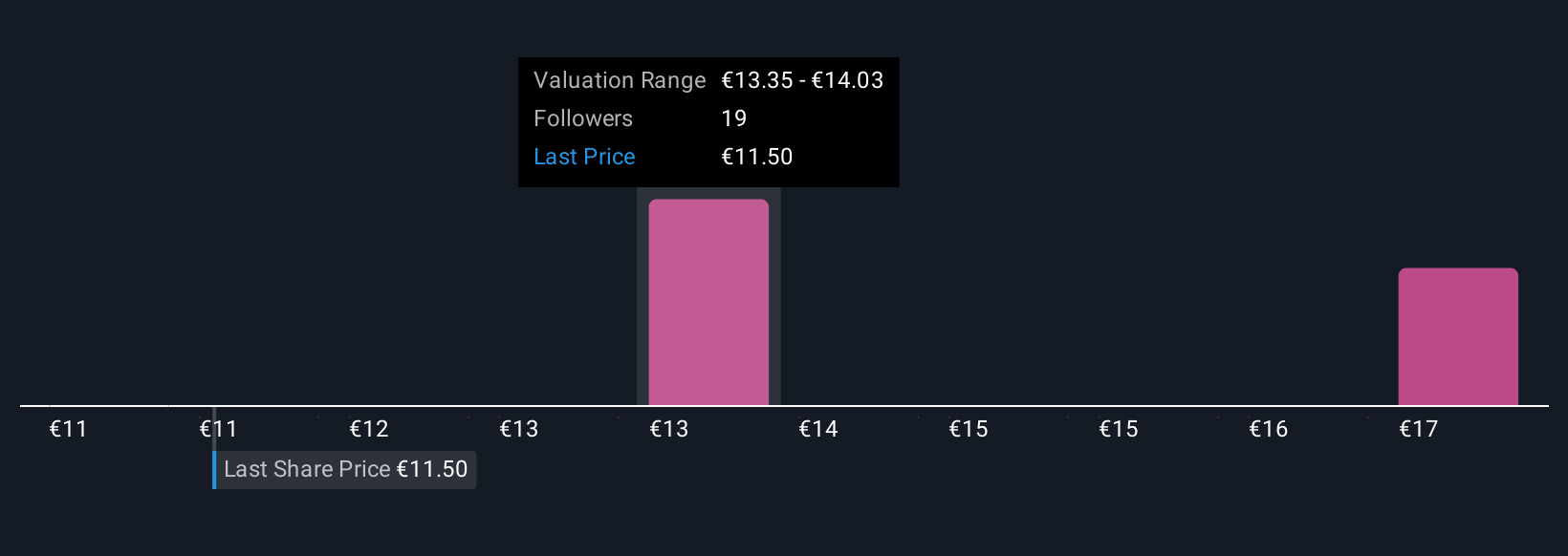Screen dimensions: 1568x556
Task: Click the €16 axis tick label
Action: point(1269,429)
